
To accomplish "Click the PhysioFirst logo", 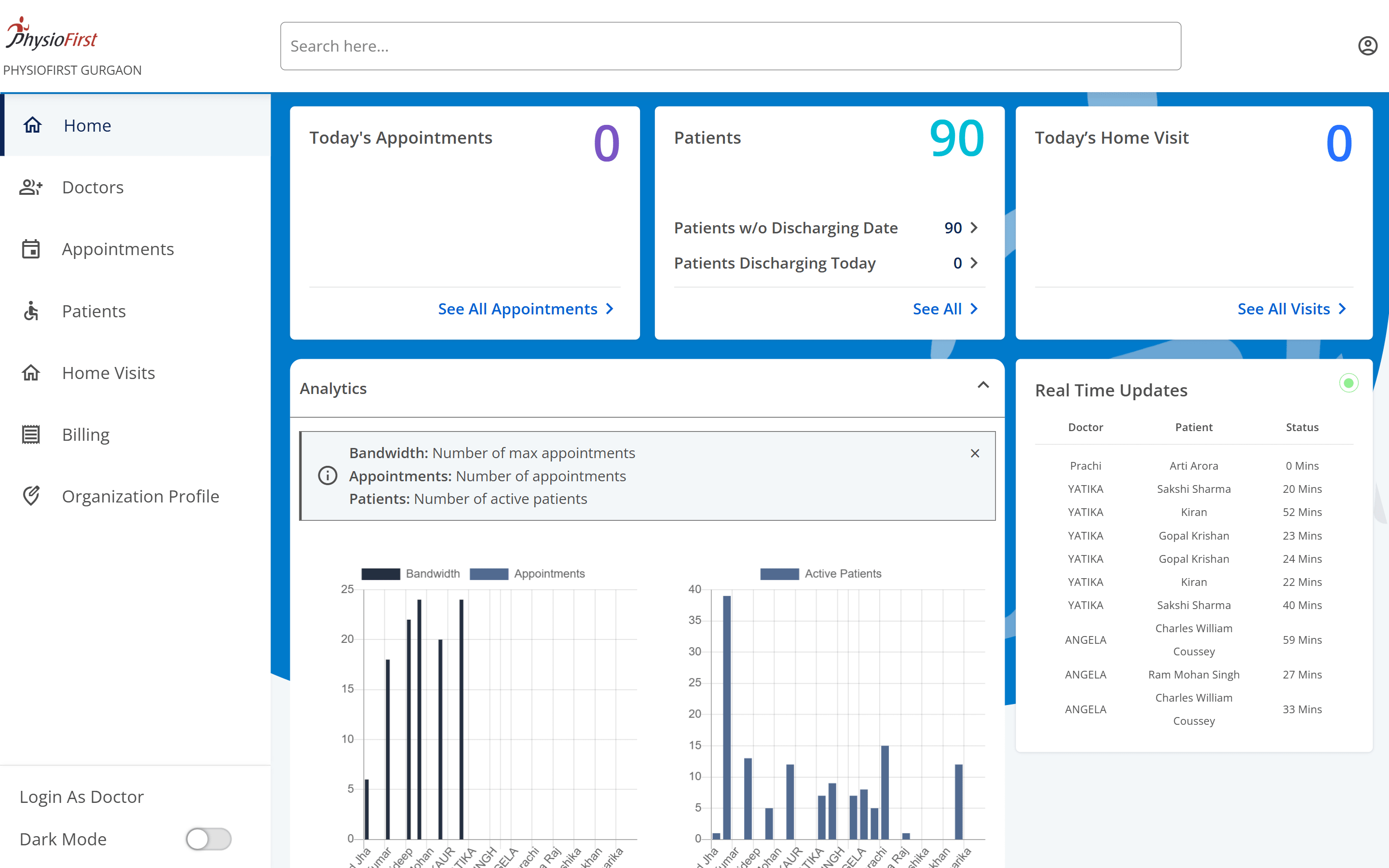I will click(x=52, y=33).
